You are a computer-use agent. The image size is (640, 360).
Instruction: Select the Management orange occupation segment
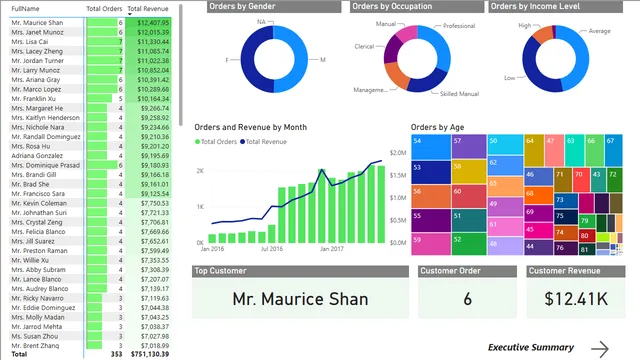click(x=396, y=76)
